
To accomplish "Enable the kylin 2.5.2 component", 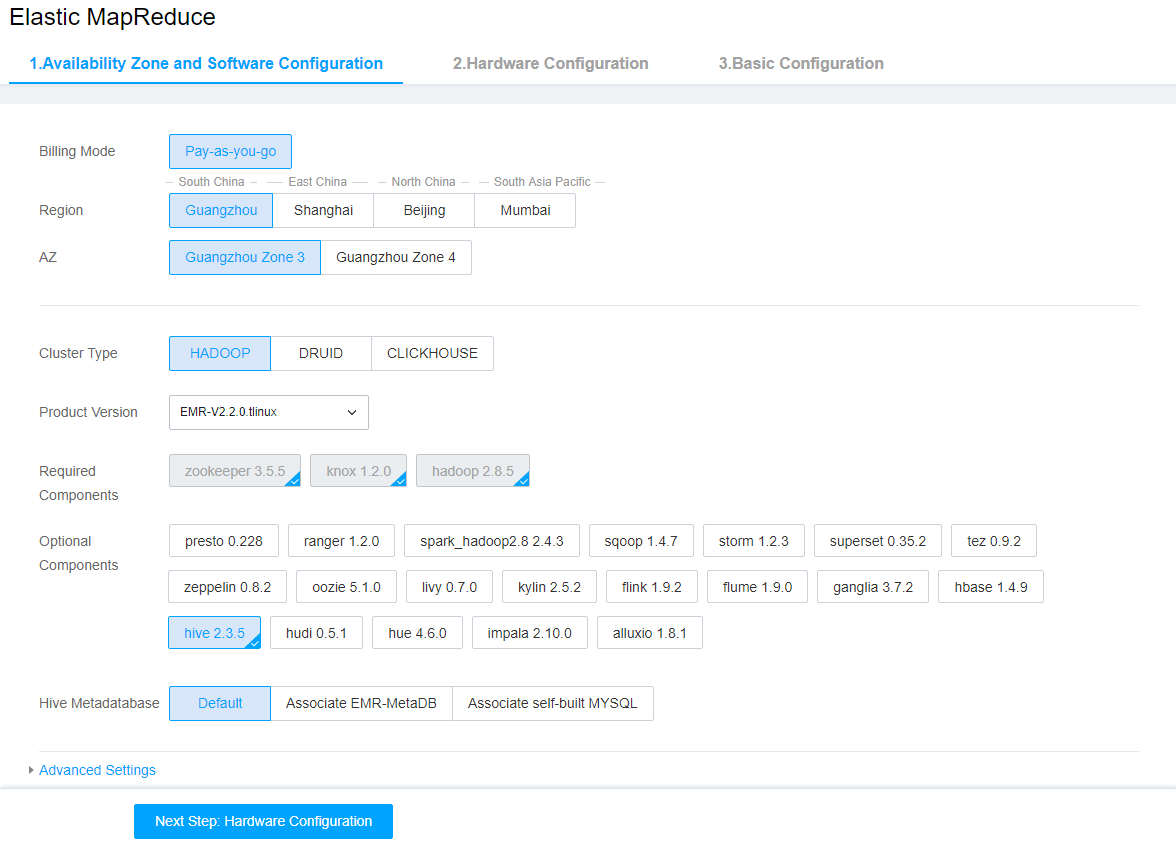I will (549, 587).
